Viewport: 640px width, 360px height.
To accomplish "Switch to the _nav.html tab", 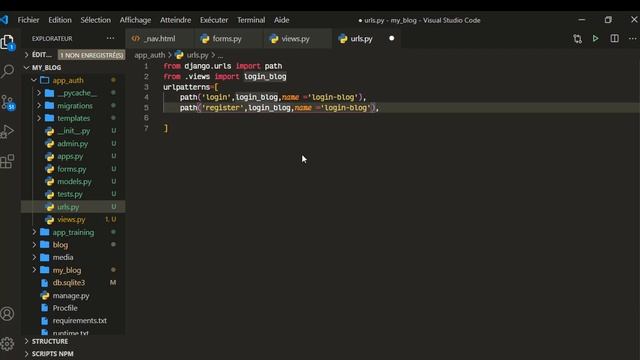I will click(x=160, y=39).
